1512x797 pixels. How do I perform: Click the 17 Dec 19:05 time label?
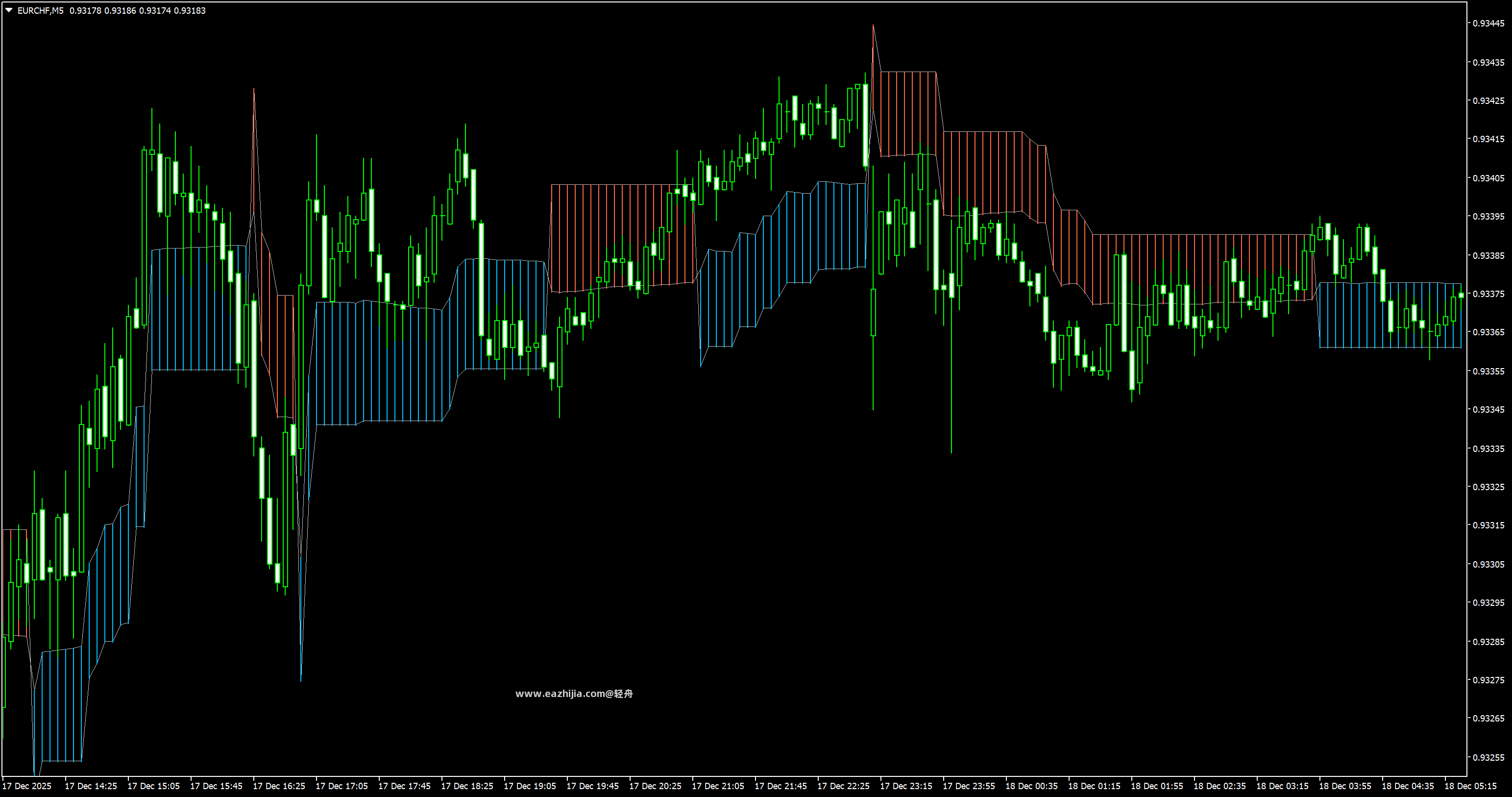(530, 786)
